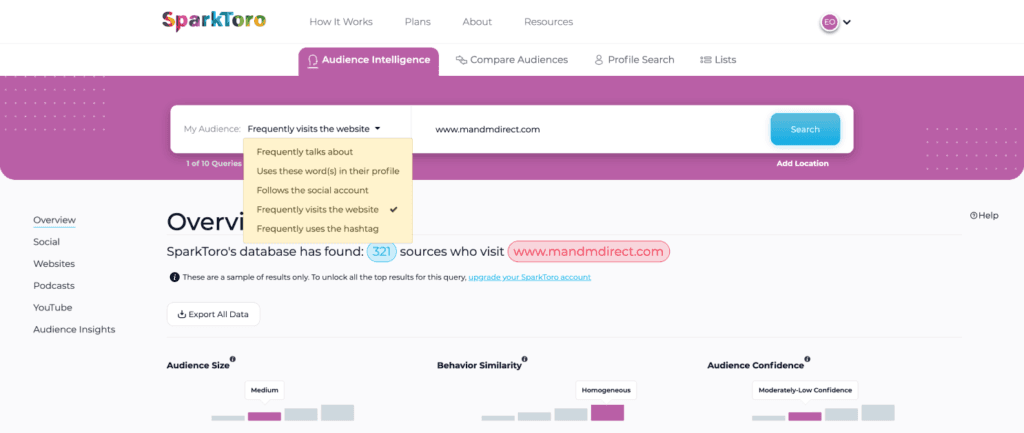Image resolution: width=1024 pixels, height=433 pixels.
Task: Open the Podcasts sidebar section
Action: pyautogui.click(x=54, y=285)
